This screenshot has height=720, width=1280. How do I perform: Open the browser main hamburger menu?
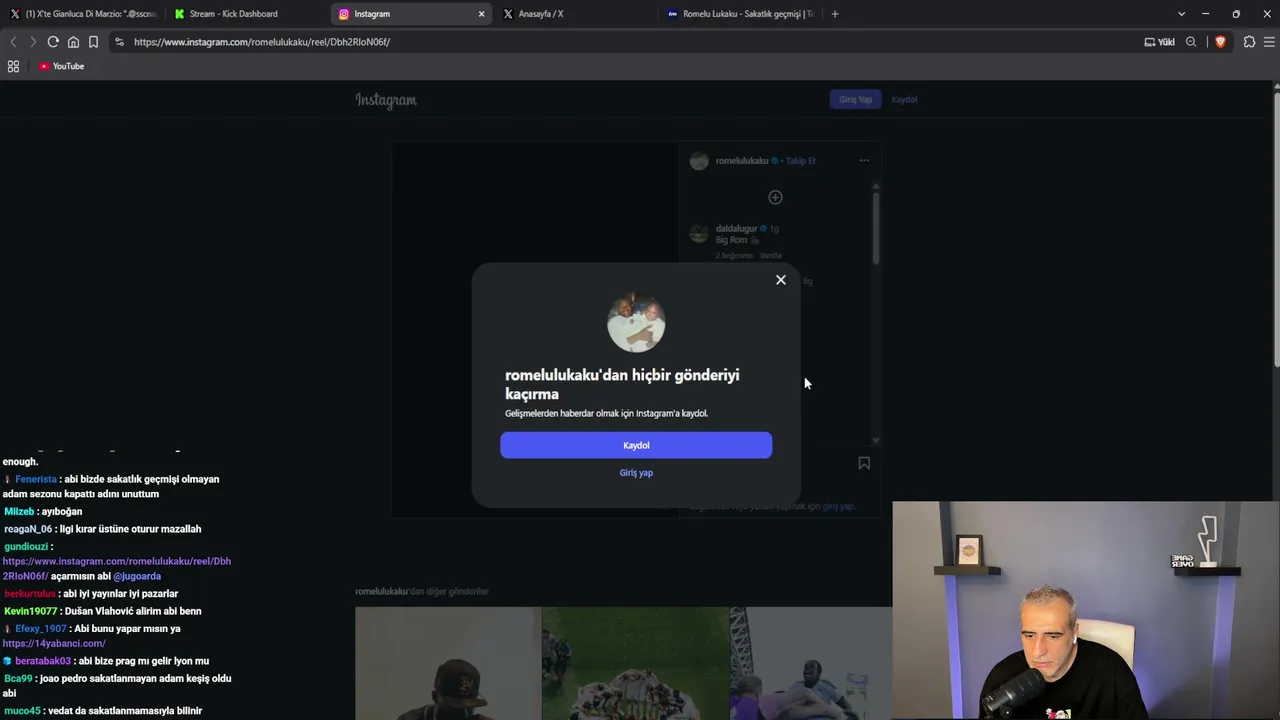click(x=1269, y=42)
